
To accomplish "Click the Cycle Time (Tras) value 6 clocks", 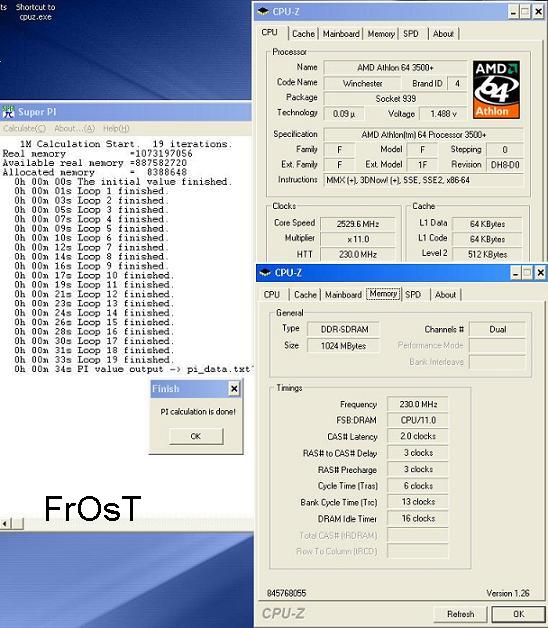I will [417, 486].
